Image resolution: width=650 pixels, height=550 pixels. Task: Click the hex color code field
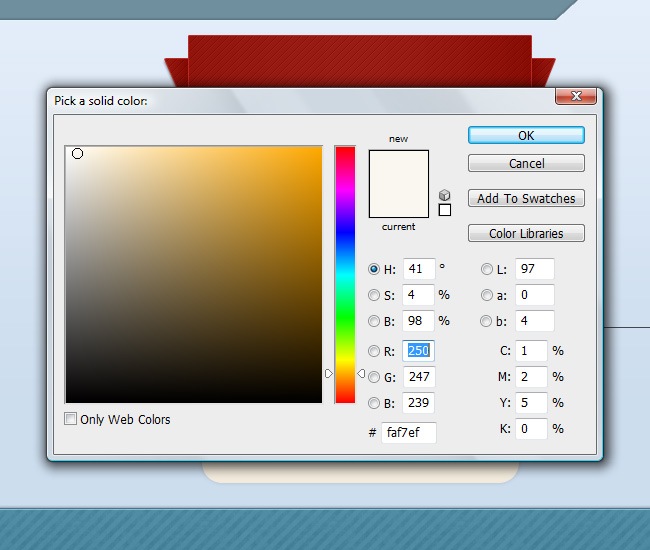(x=408, y=433)
